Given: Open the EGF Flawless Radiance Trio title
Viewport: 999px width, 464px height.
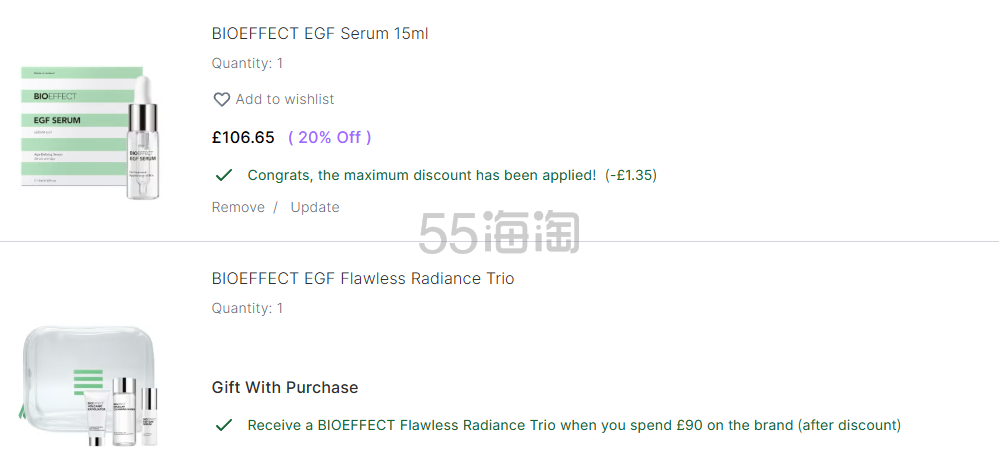Looking at the screenshot, I should tap(363, 279).
